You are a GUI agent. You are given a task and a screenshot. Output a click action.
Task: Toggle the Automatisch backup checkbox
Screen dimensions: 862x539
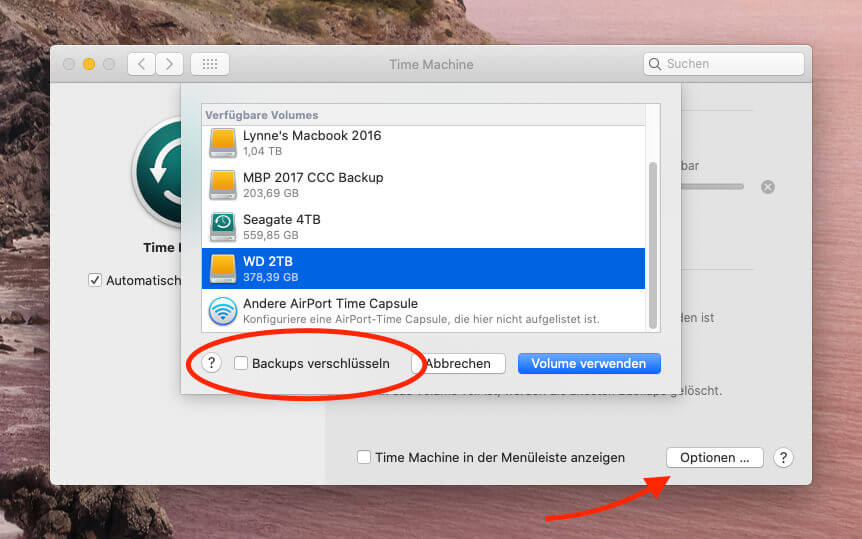click(95, 280)
